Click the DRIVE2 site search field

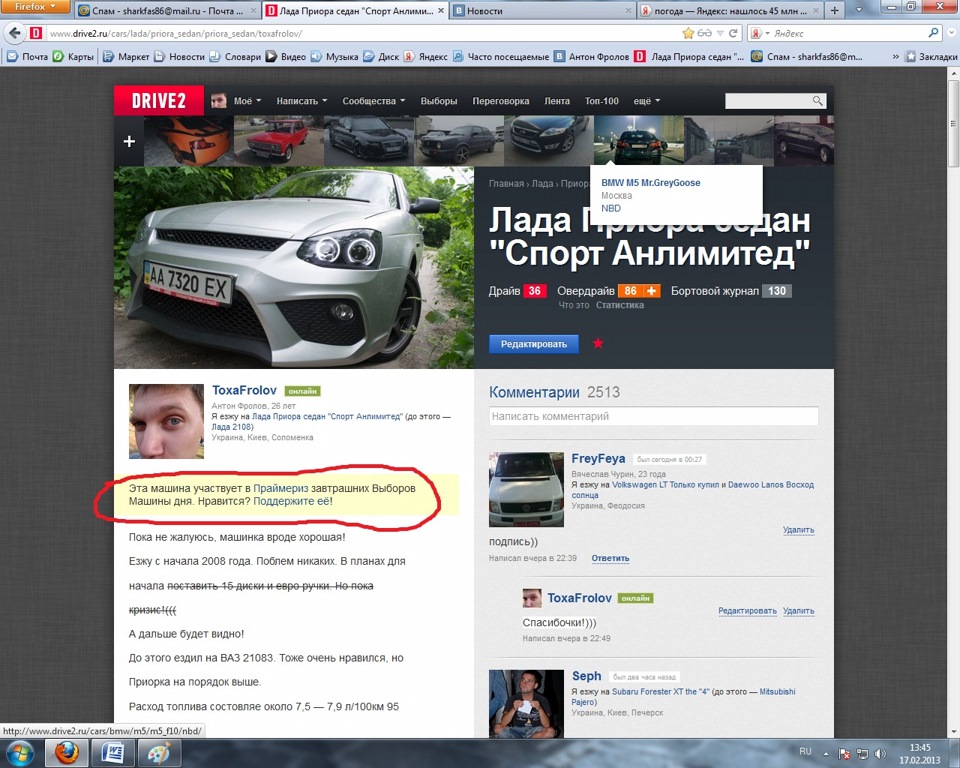(768, 100)
